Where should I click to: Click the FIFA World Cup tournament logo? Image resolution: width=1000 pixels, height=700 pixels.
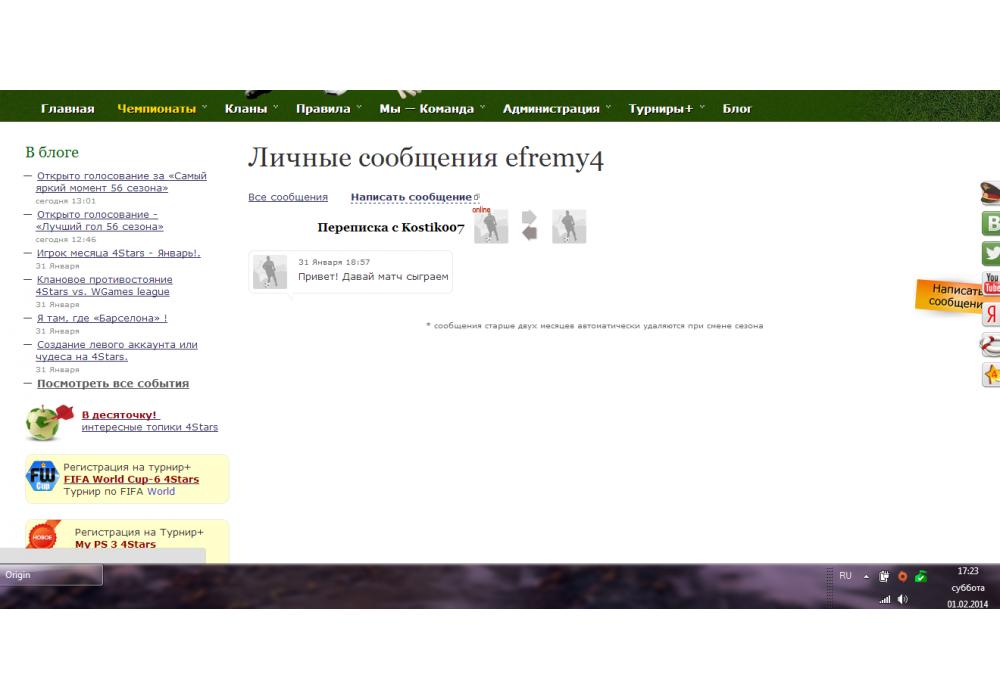[x=42, y=478]
